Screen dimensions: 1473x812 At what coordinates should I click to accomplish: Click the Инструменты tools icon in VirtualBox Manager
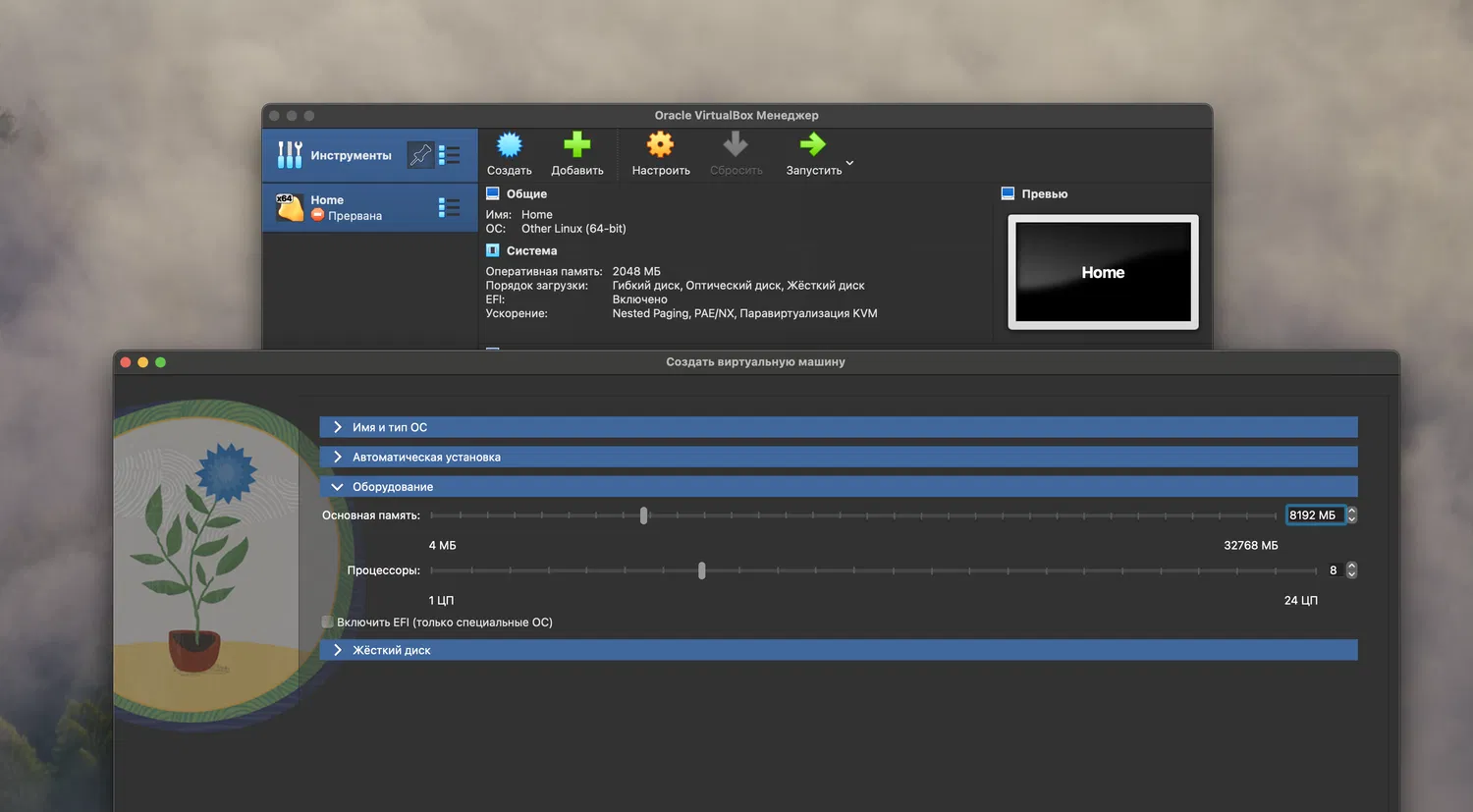(x=290, y=155)
